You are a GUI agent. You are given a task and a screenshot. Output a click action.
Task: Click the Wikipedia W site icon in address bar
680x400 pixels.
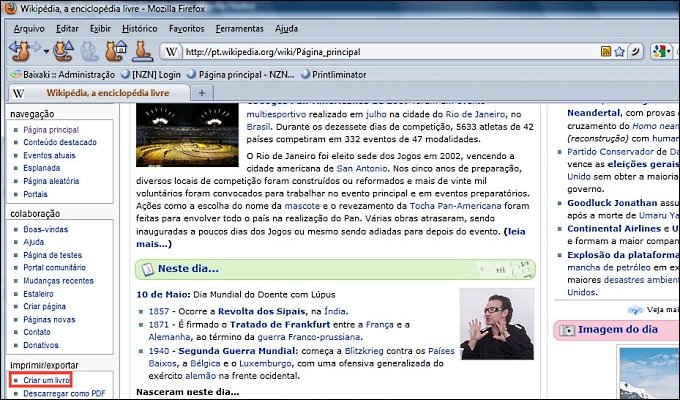(x=171, y=52)
